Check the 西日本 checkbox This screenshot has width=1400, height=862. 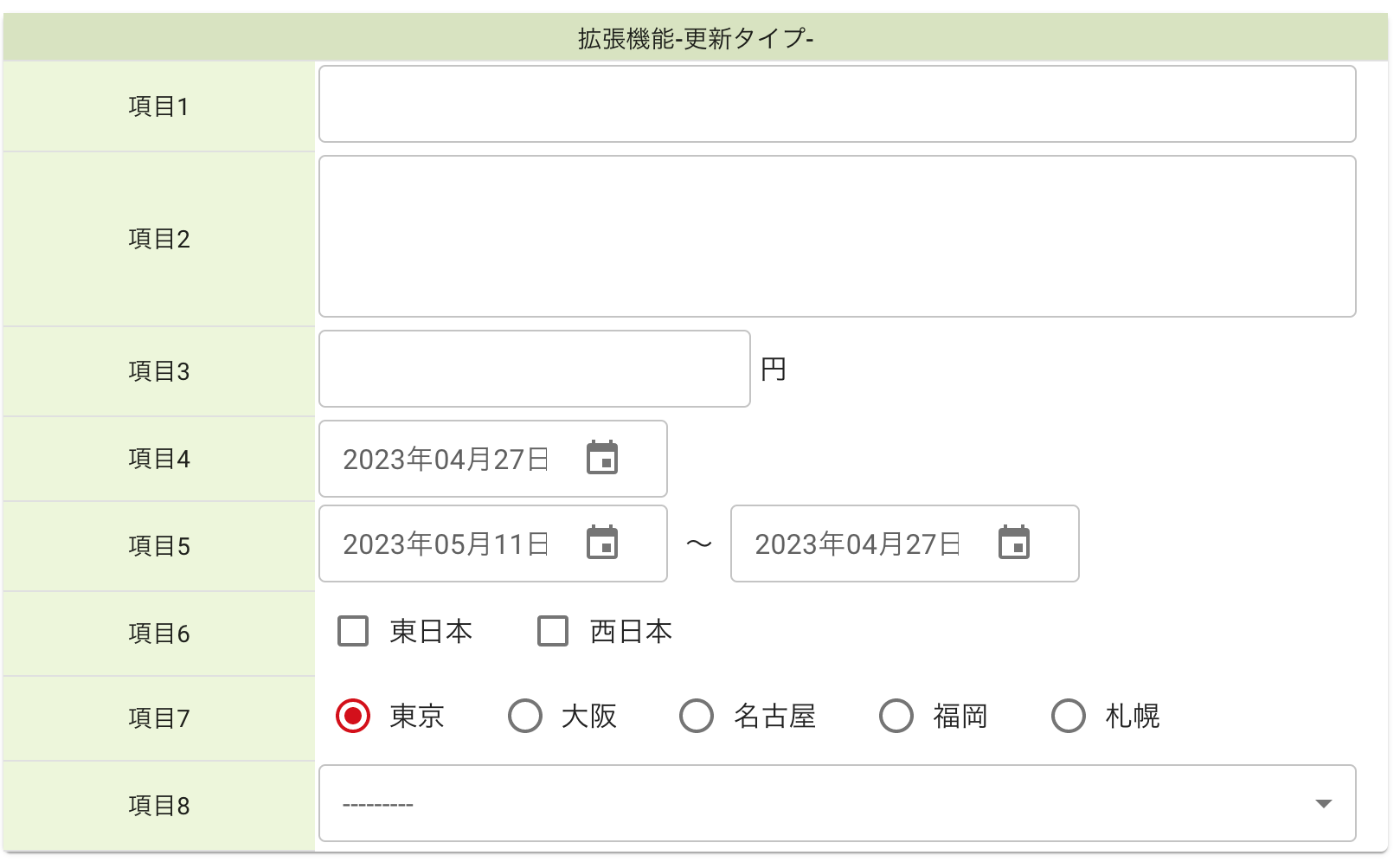click(553, 631)
